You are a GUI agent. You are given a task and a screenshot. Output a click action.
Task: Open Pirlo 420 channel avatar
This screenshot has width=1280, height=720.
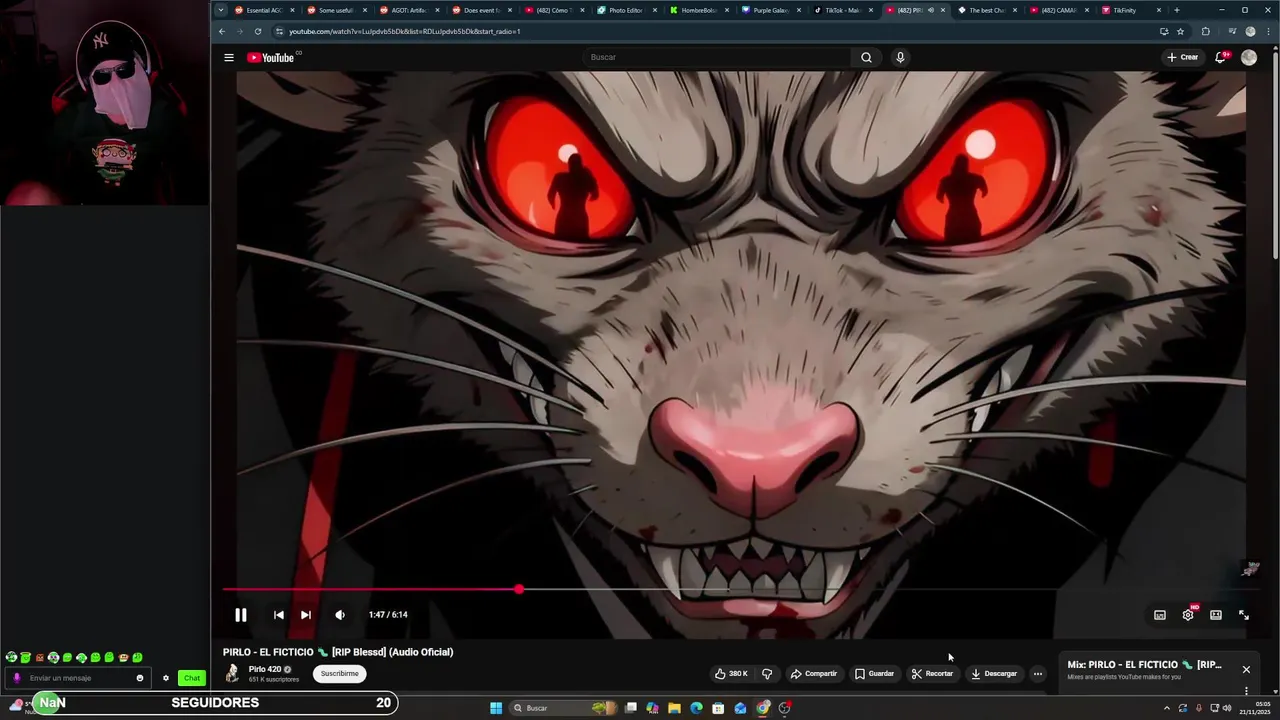click(x=232, y=674)
